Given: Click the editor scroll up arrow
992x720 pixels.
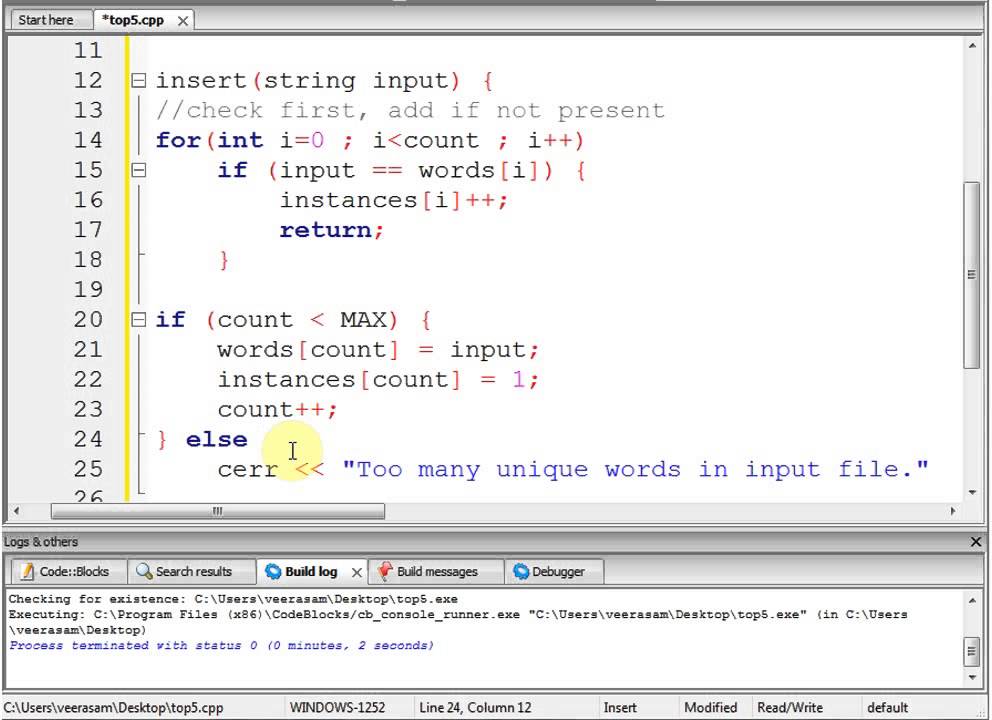Looking at the screenshot, I should pos(972,46).
